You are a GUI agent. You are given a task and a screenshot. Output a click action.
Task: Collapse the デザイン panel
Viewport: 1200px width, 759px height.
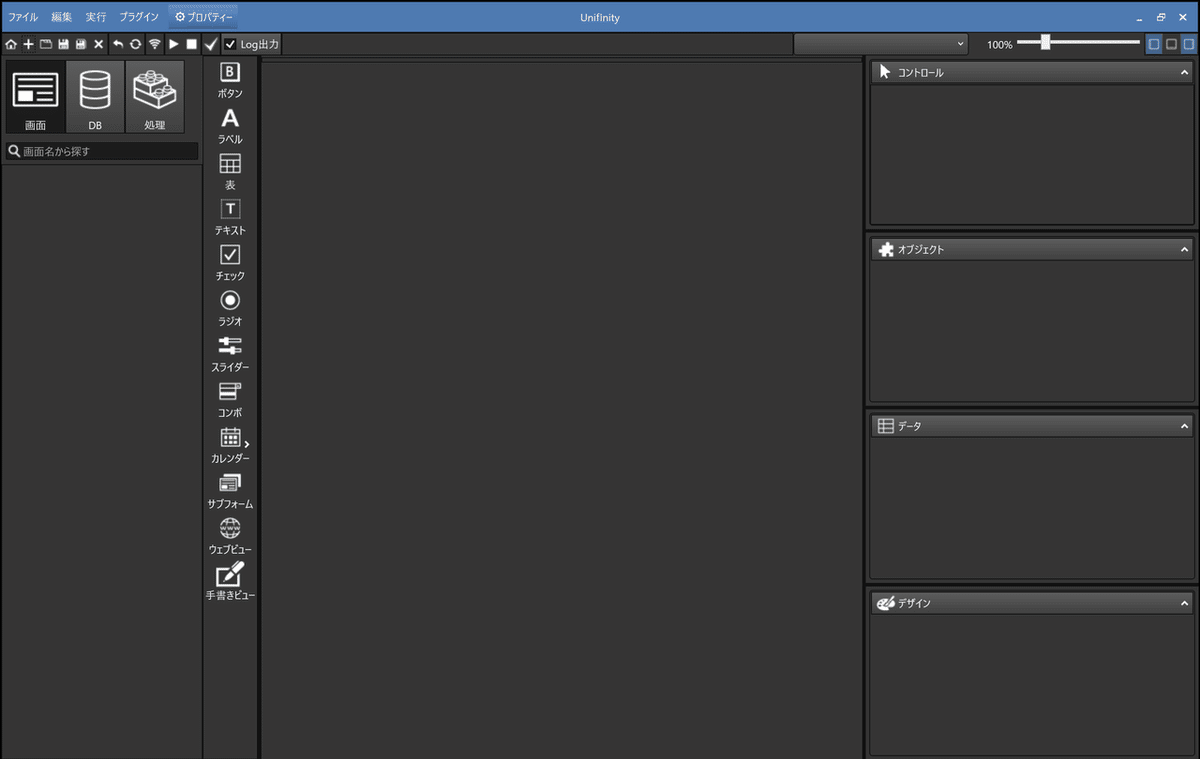click(1185, 603)
